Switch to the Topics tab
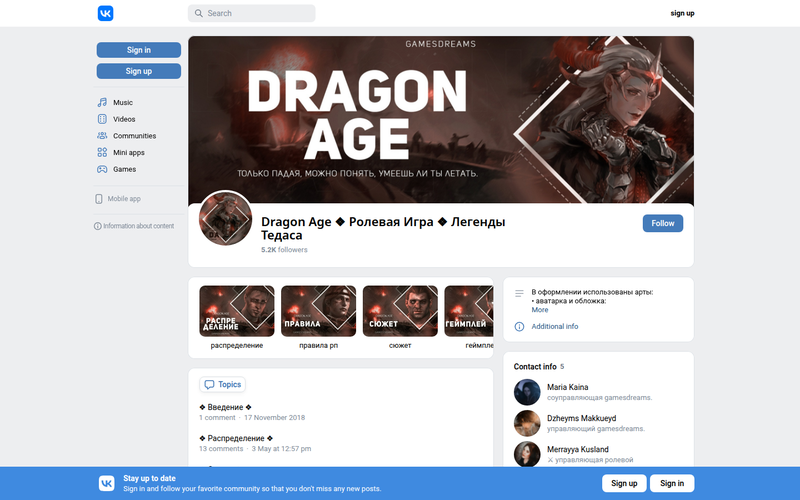The height and width of the screenshot is (500, 800). (x=222, y=385)
